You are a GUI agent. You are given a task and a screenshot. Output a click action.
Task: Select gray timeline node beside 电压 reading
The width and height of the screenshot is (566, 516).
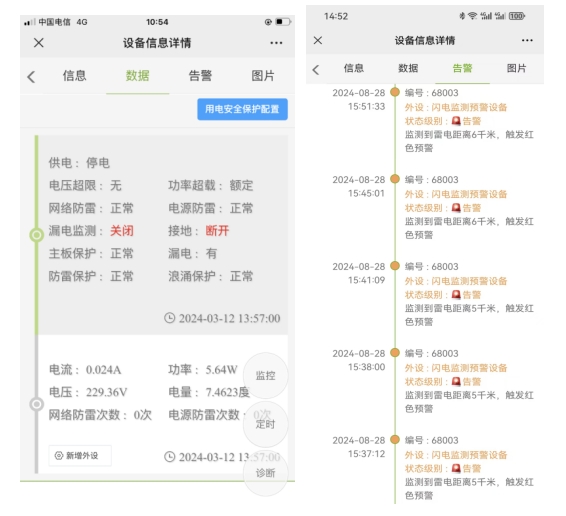coord(36,404)
